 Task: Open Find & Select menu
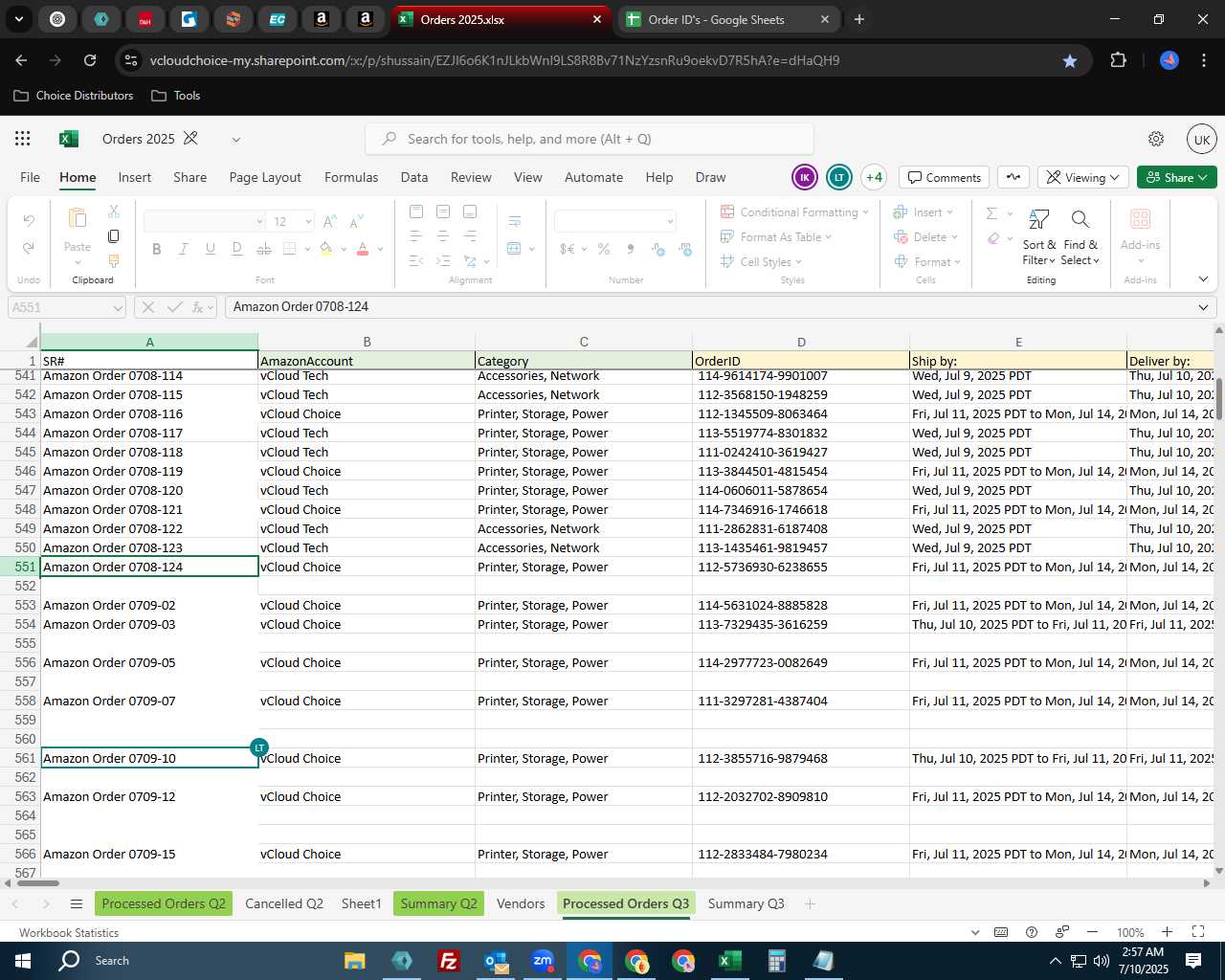(x=1080, y=237)
